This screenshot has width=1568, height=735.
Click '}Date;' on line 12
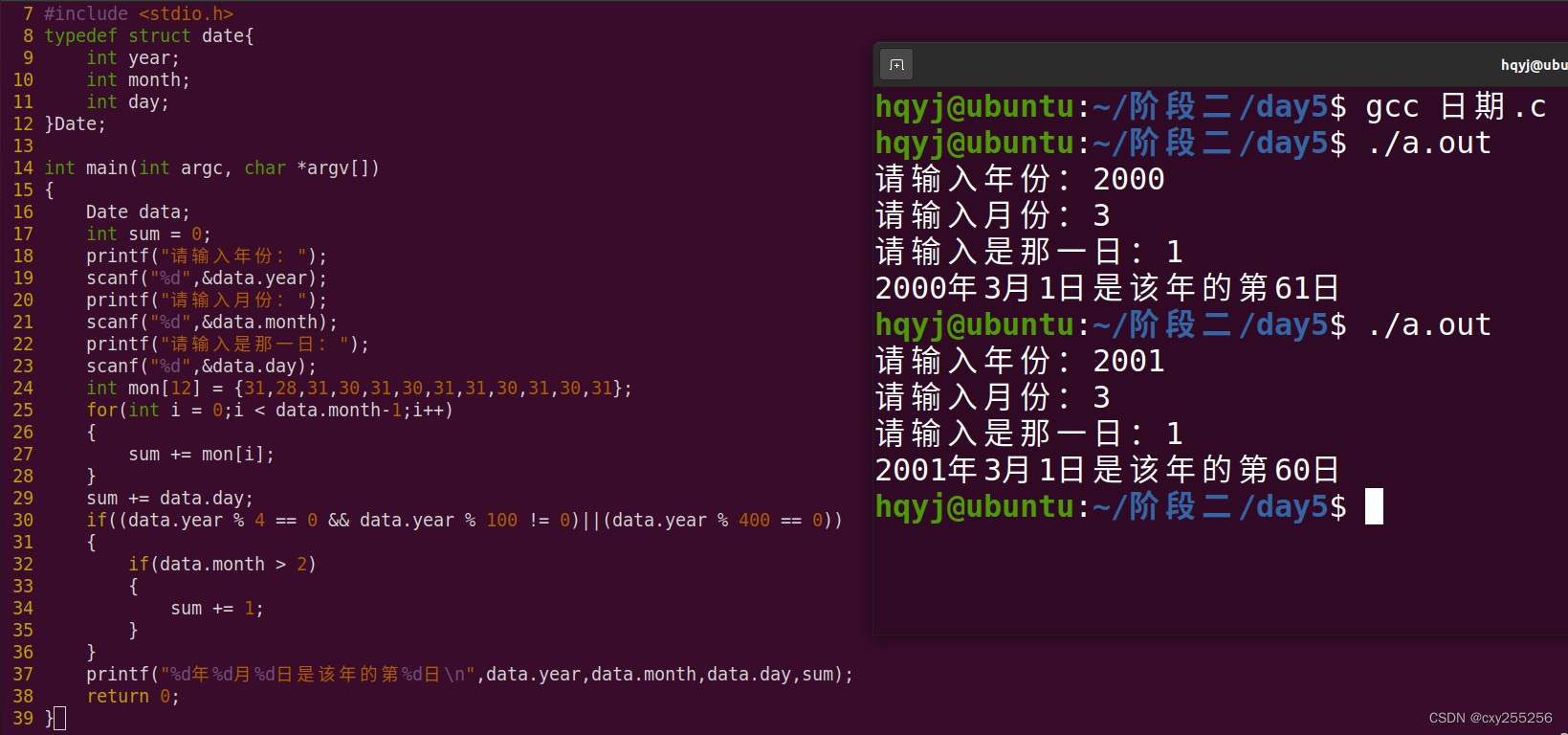point(76,123)
